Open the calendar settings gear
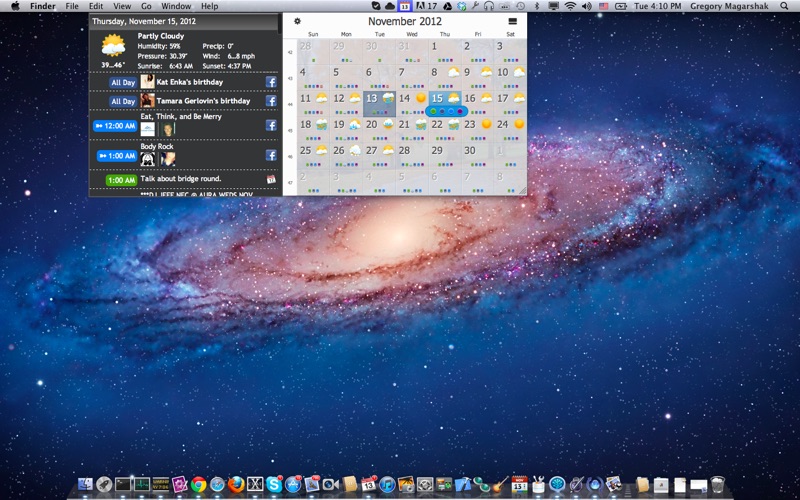The image size is (800, 500). pos(297,21)
